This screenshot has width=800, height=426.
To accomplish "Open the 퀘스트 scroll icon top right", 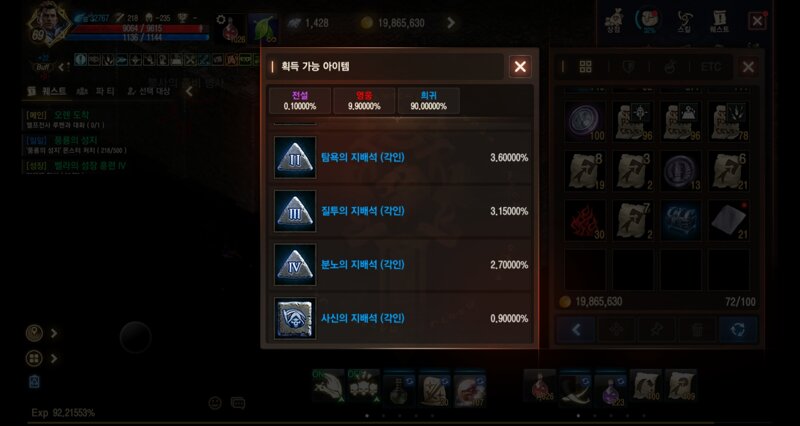I will [719, 21].
